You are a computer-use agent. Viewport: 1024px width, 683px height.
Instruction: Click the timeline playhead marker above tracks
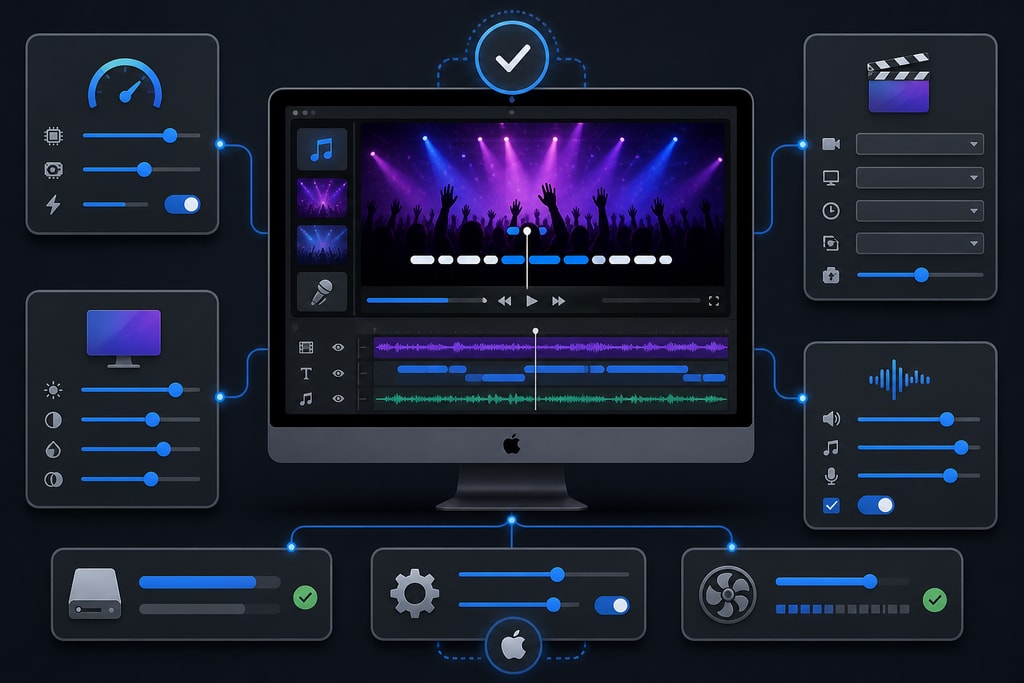[x=536, y=332]
